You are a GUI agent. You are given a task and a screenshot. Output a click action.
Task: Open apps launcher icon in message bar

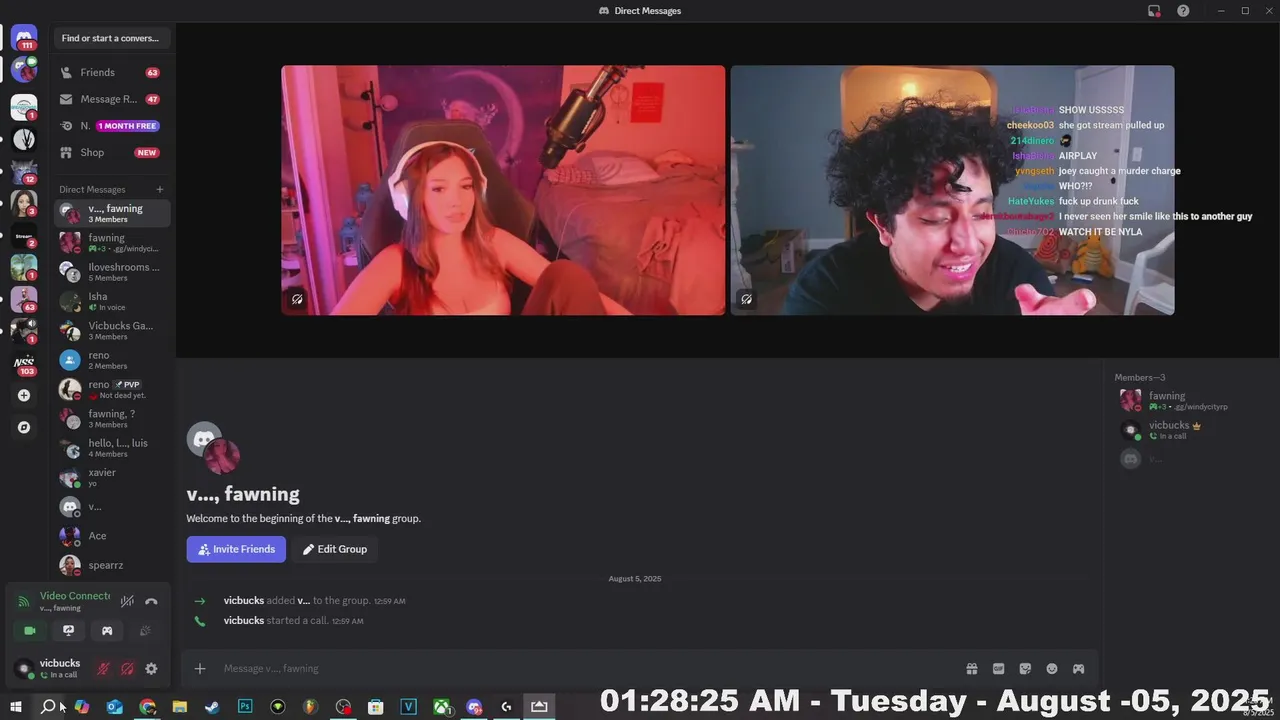pos(1079,669)
